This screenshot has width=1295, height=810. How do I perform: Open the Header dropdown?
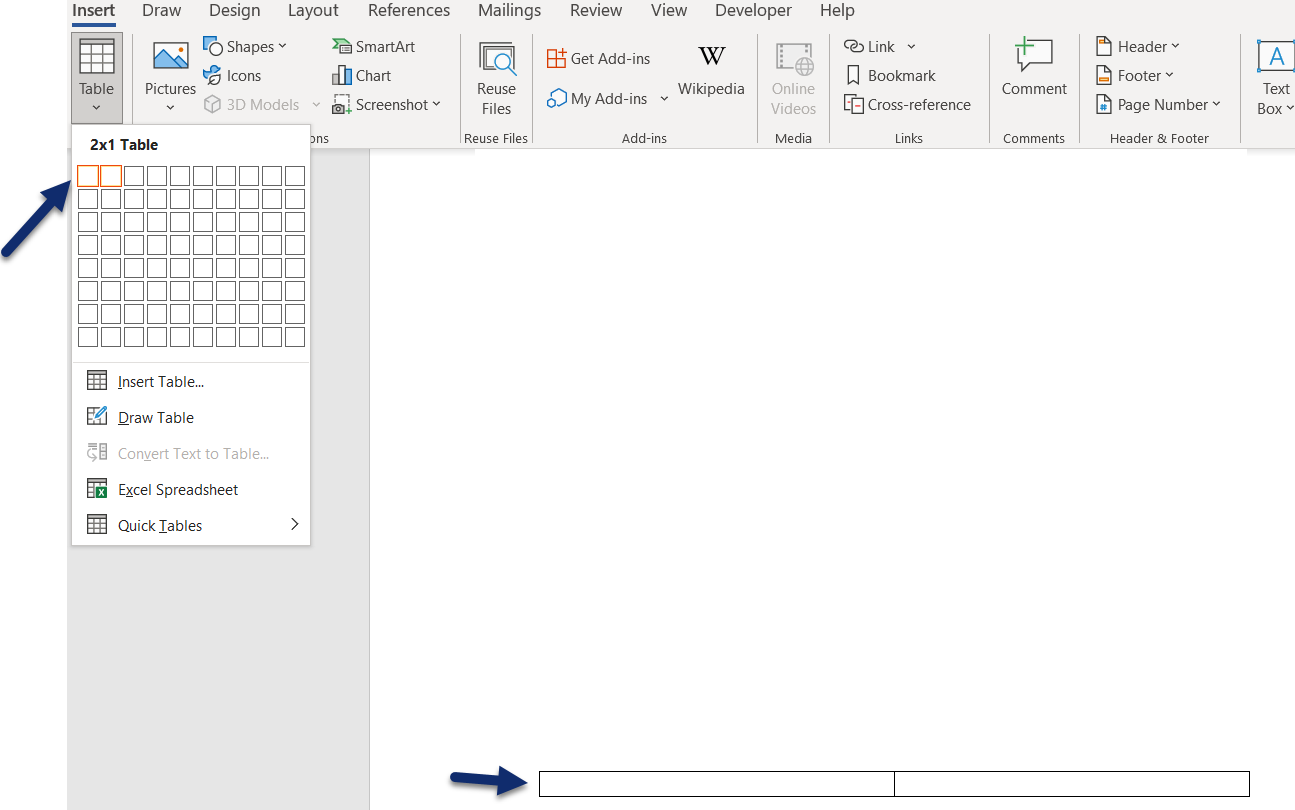[1138, 46]
